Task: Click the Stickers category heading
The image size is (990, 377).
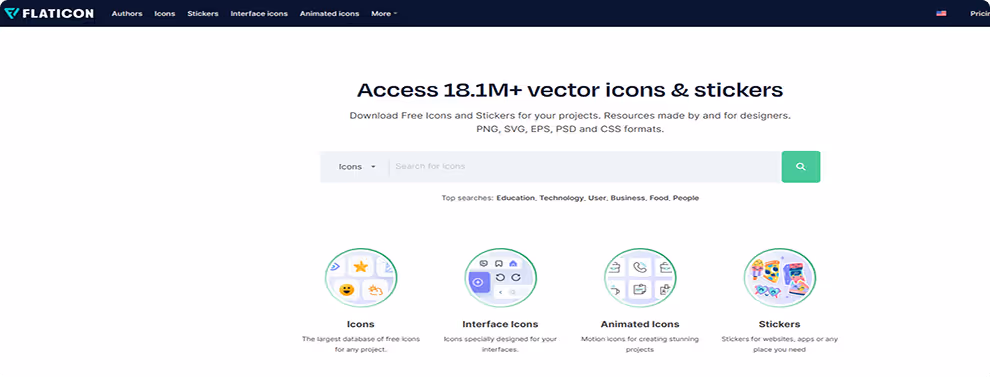Action: click(x=780, y=324)
